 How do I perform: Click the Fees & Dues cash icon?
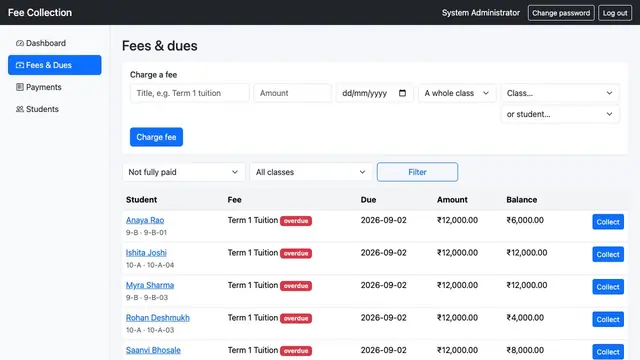click(20, 65)
